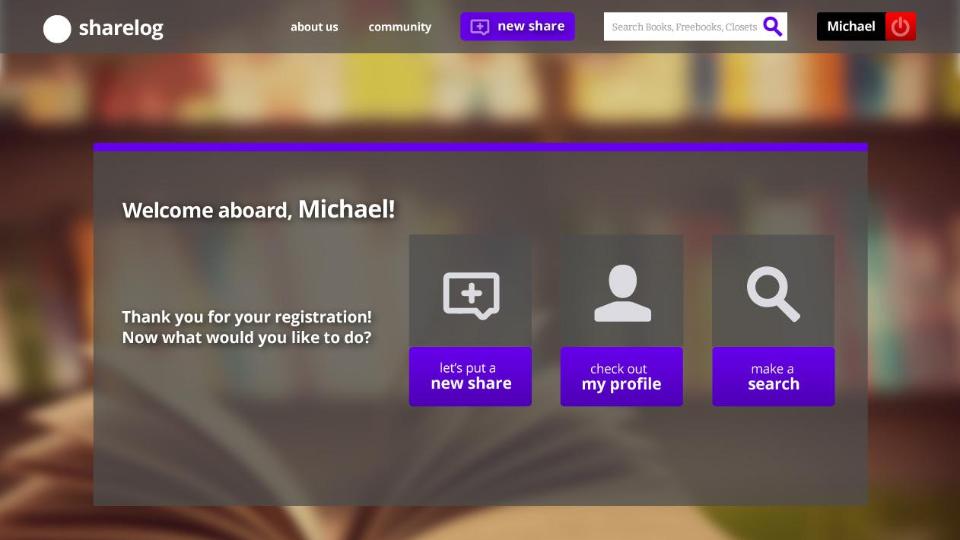This screenshot has width=960, height=540.
Task: Log out with the red power icon
Action: coord(901,27)
